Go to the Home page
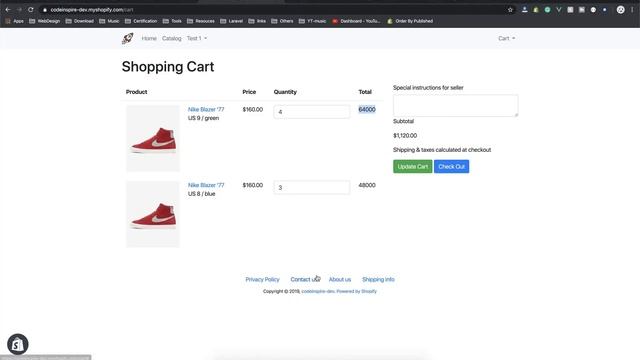This screenshot has width=640, height=360. 149,38
